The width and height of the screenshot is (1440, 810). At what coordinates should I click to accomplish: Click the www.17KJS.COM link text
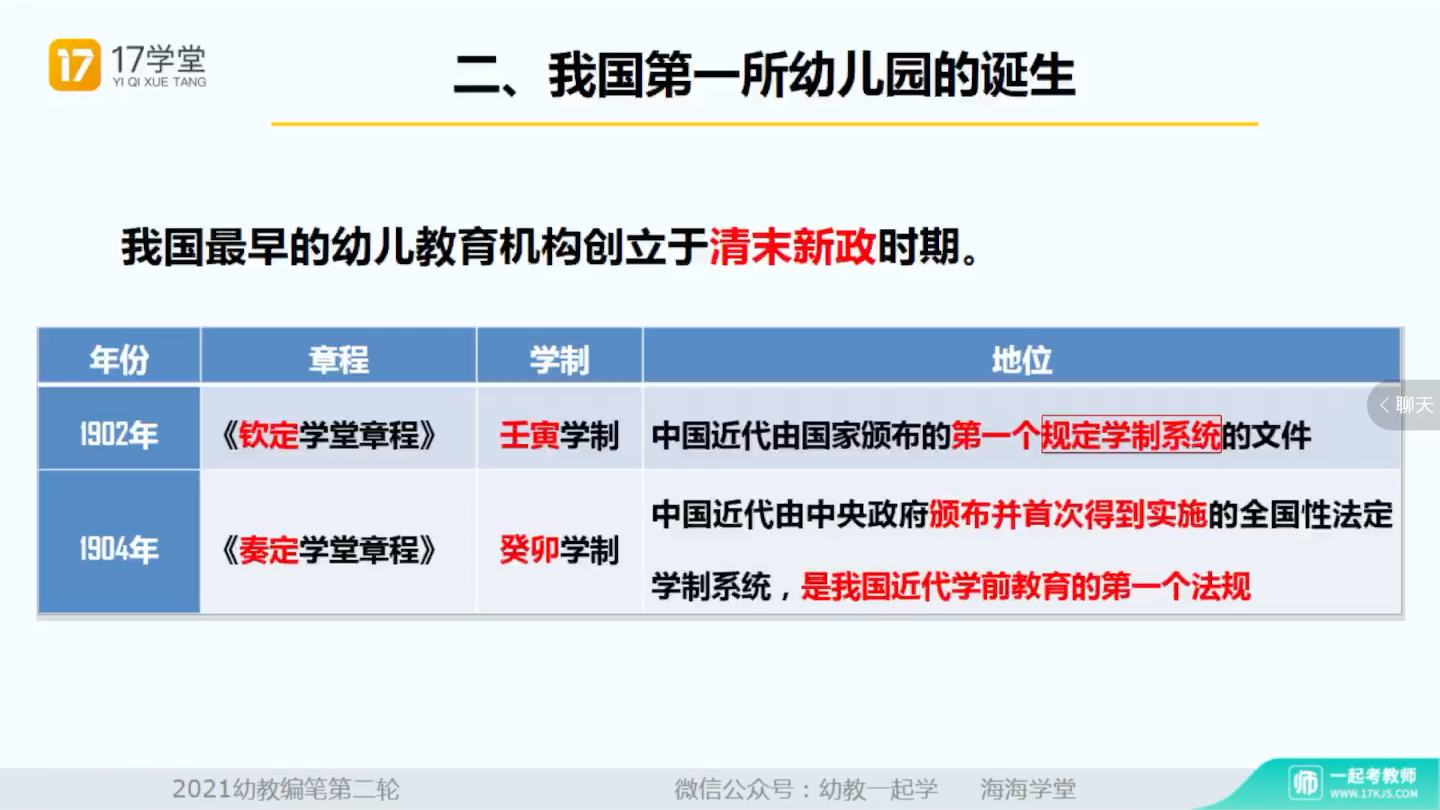click(1373, 793)
